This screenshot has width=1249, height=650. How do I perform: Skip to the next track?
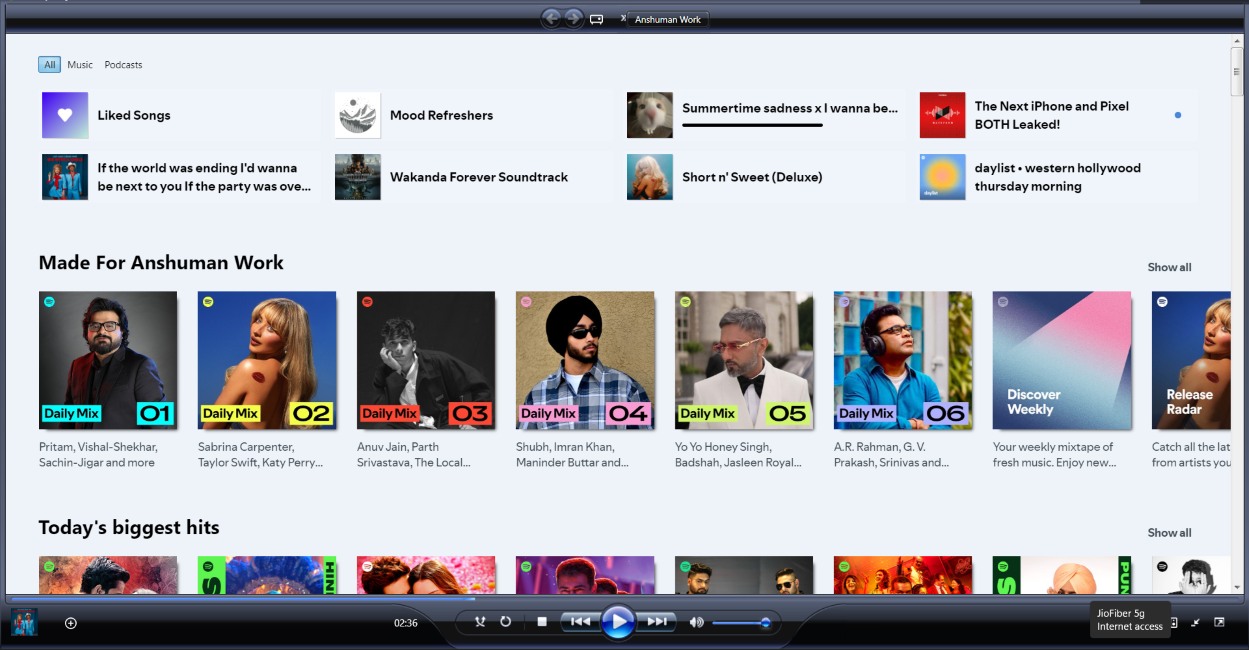(x=657, y=621)
